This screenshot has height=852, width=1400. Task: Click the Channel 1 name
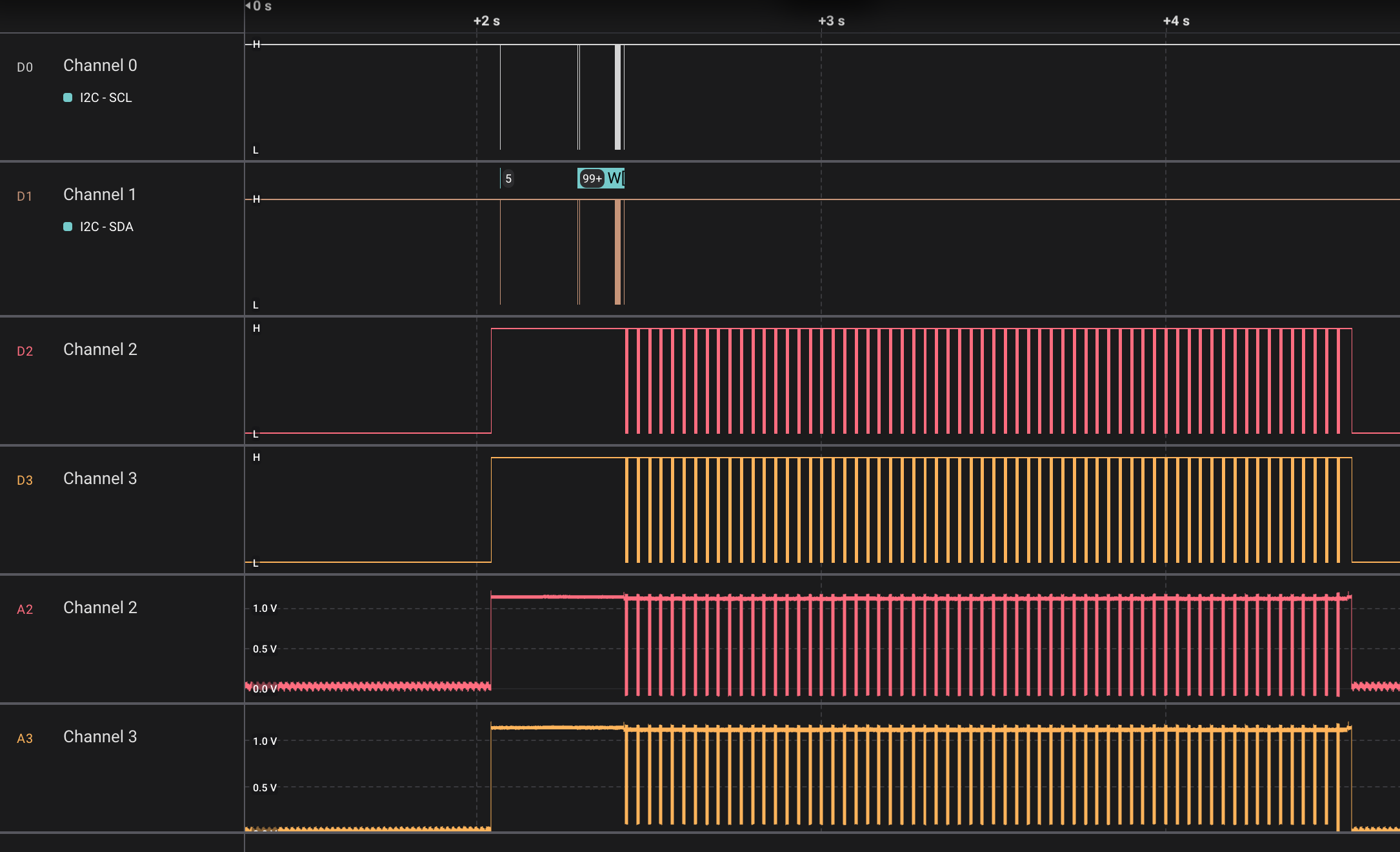pos(100,194)
